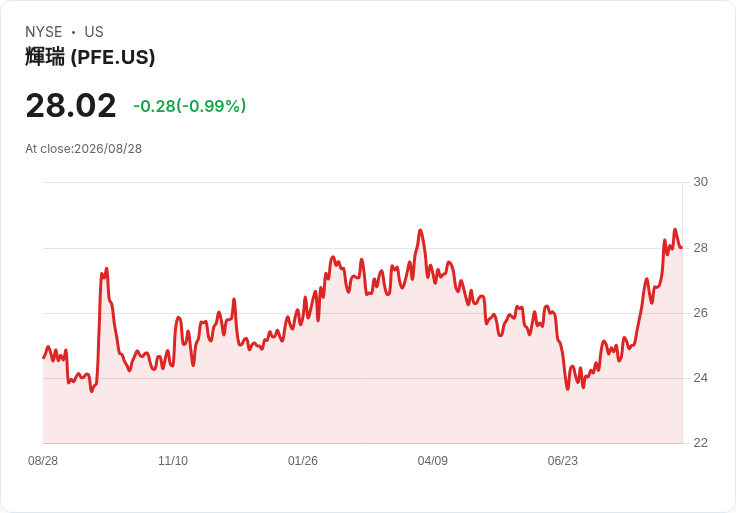The height and width of the screenshot is (513, 736).
Task: Click the early spike near chart start
Action: pyautogui.click(x=107, y=269)
